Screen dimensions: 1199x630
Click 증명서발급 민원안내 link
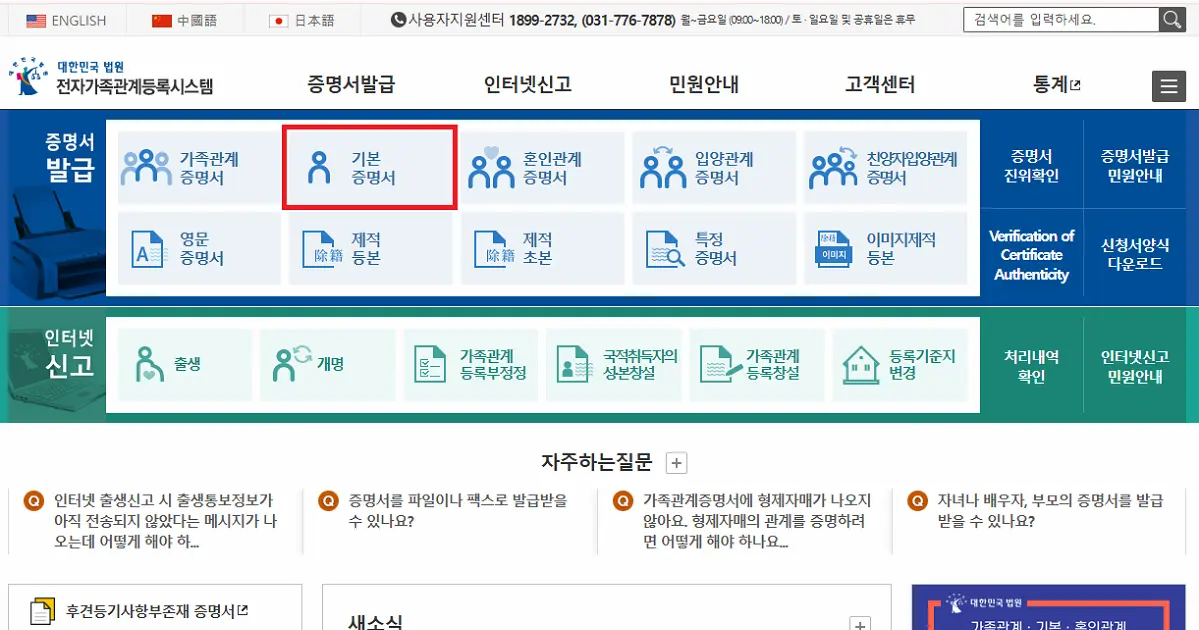tap(1135, 166)
